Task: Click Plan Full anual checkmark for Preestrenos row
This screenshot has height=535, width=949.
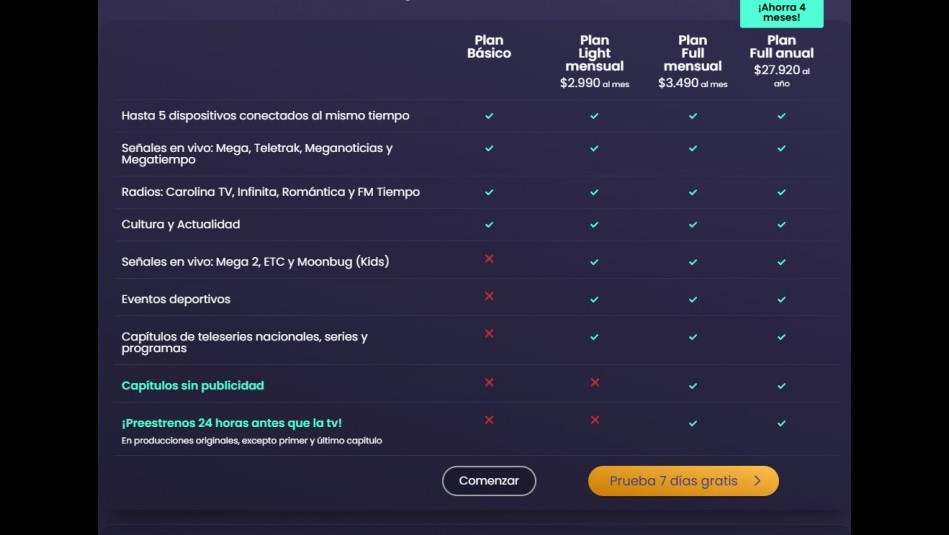Action: (x=781, y=423)
